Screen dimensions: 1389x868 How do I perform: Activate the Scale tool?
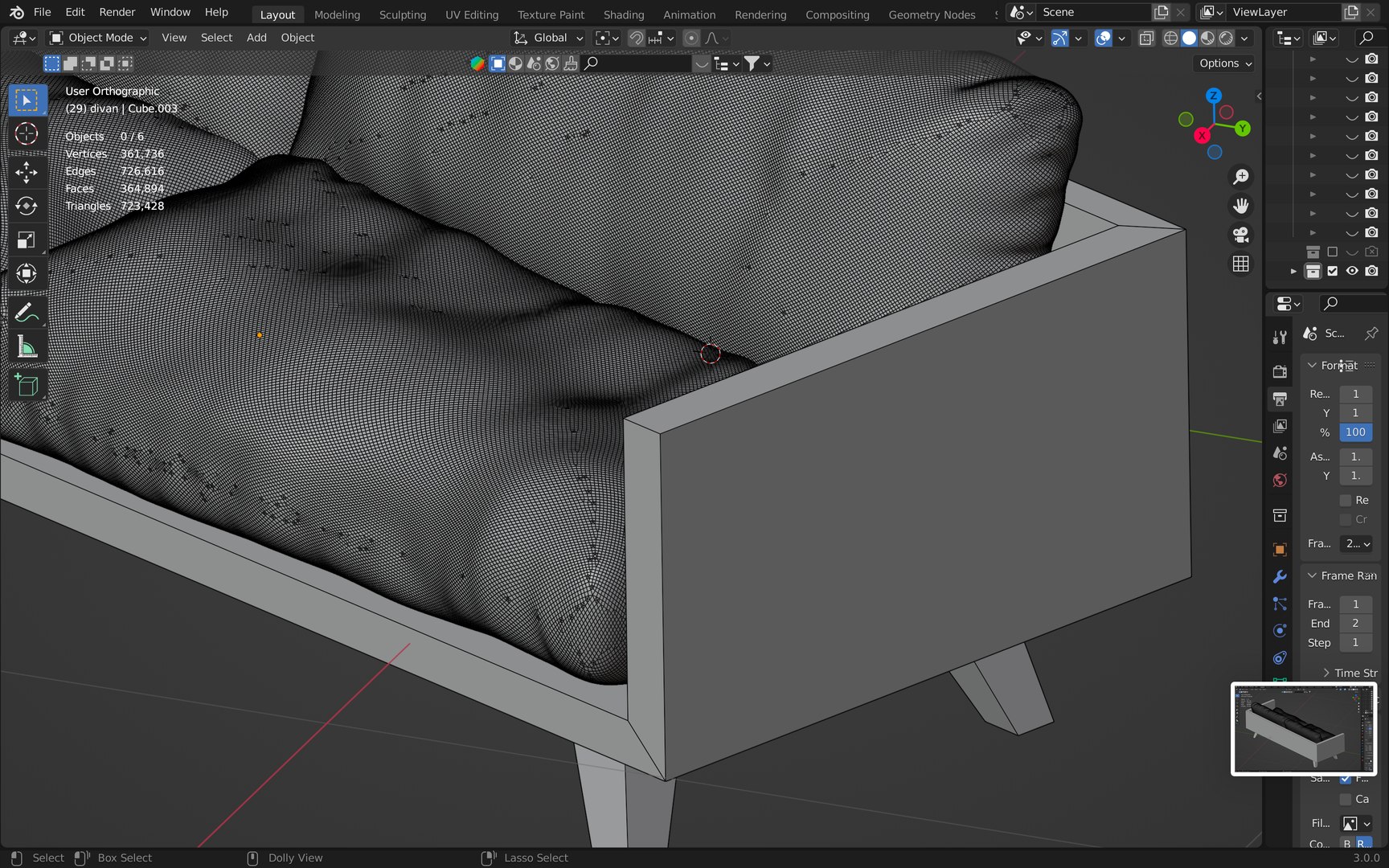(x=27, y=240)
